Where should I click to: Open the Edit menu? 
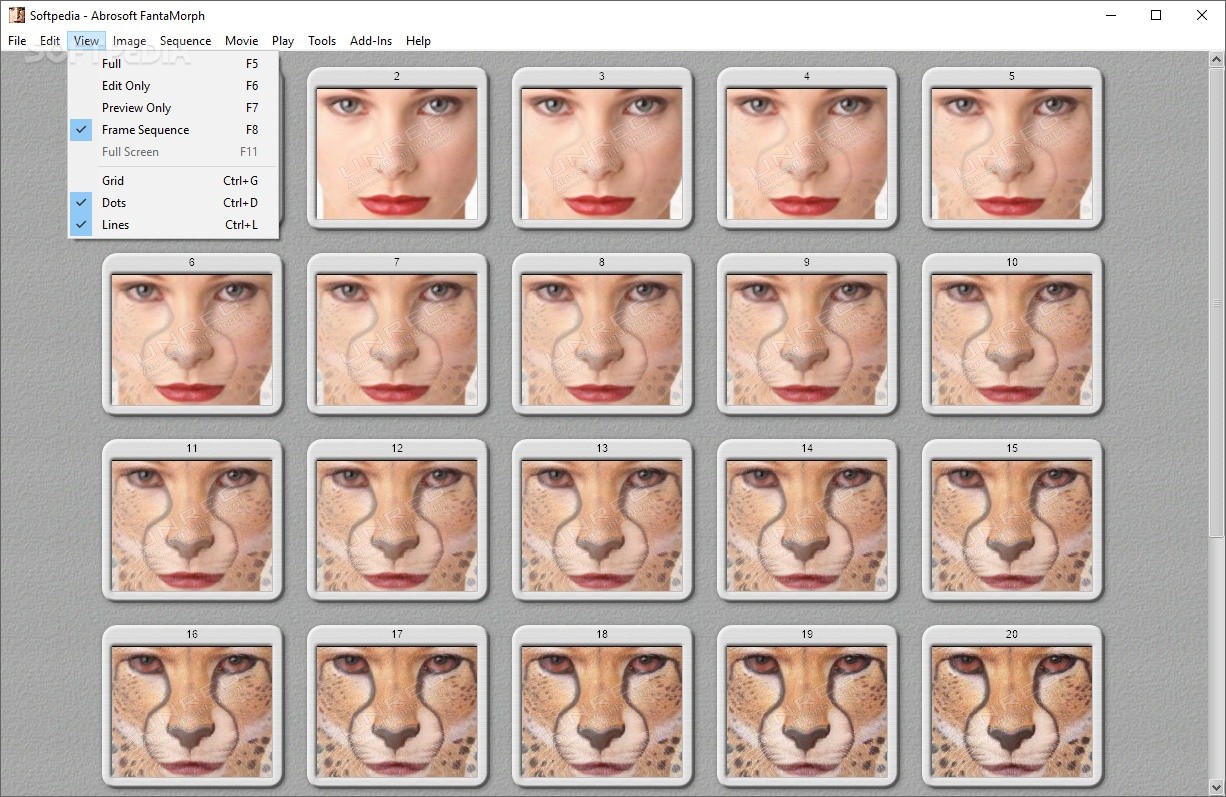tap(50, 41)
